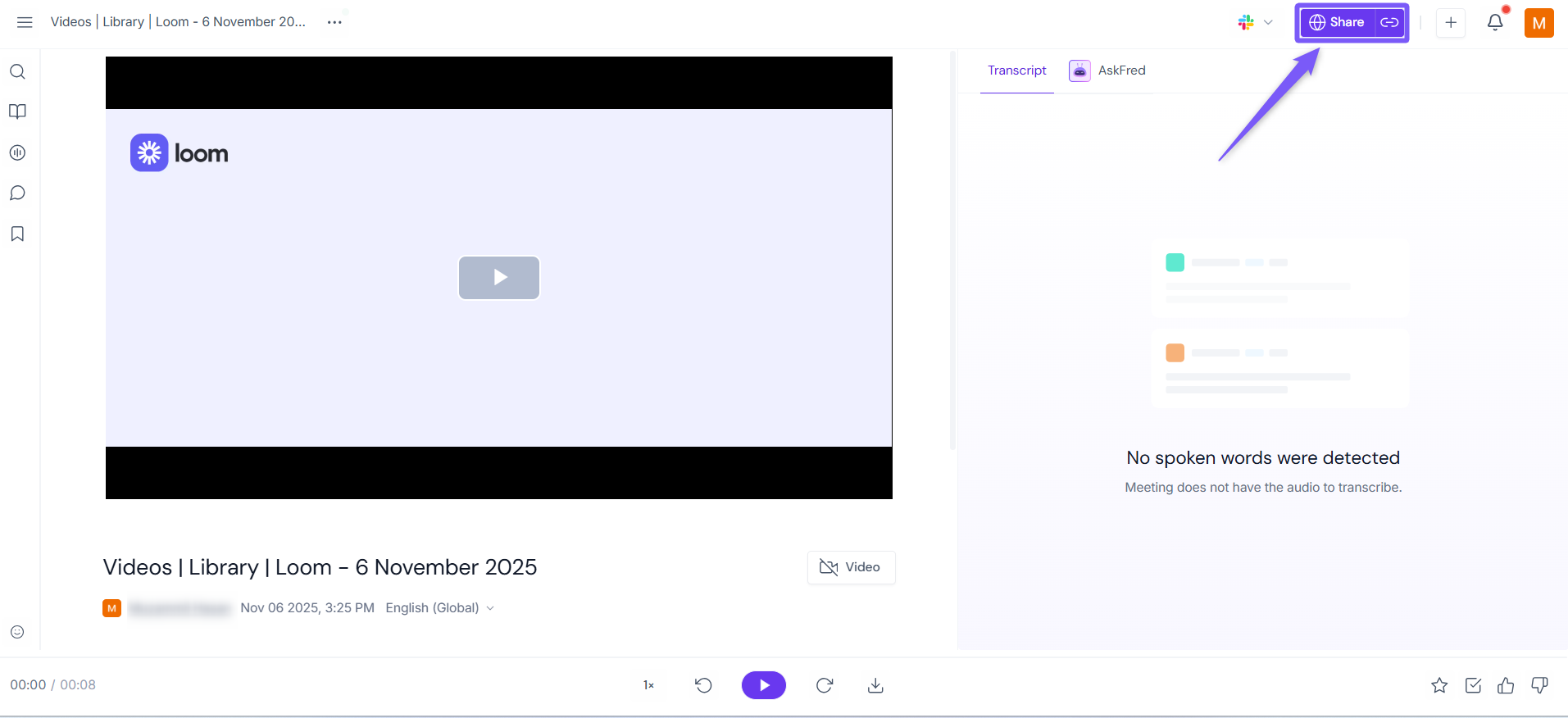Viewport: 1568px width, 718px height.
Task: Open the notifications bell
Action: (x=1495, y=22)
